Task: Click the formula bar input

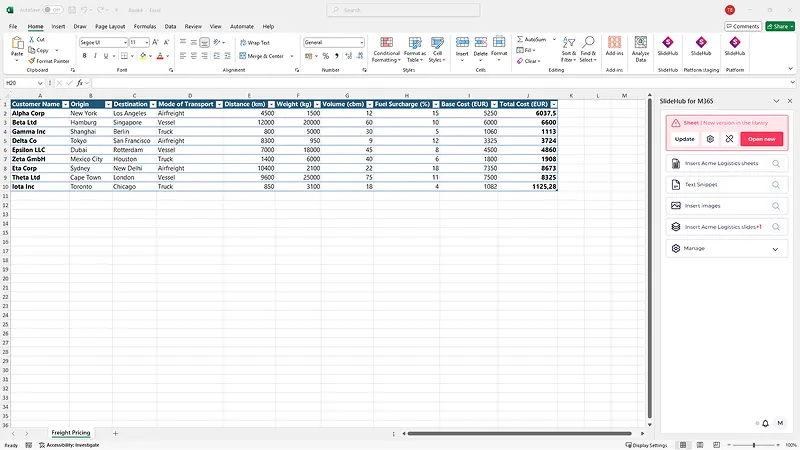Action: [441, 83]
